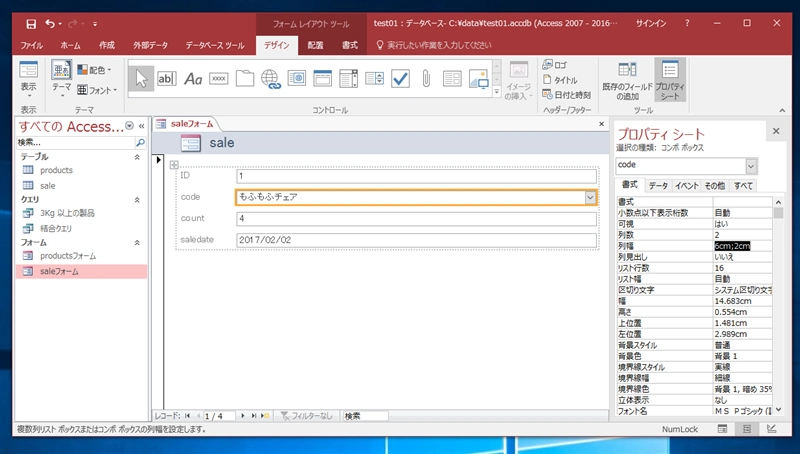800x454 pixels.
Task: Choose the Image control tool
Action: [479, 79]
